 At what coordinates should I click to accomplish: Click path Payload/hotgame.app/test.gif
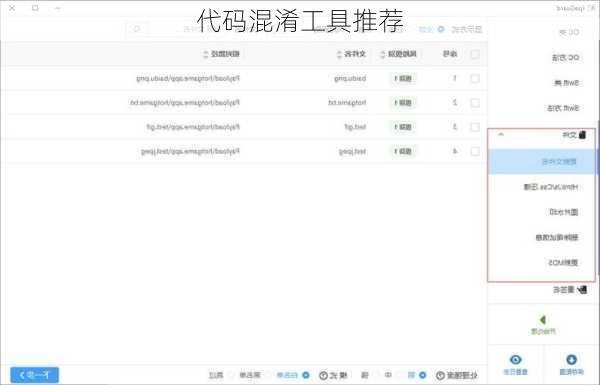pyautogui.click(x=193, y=127)
